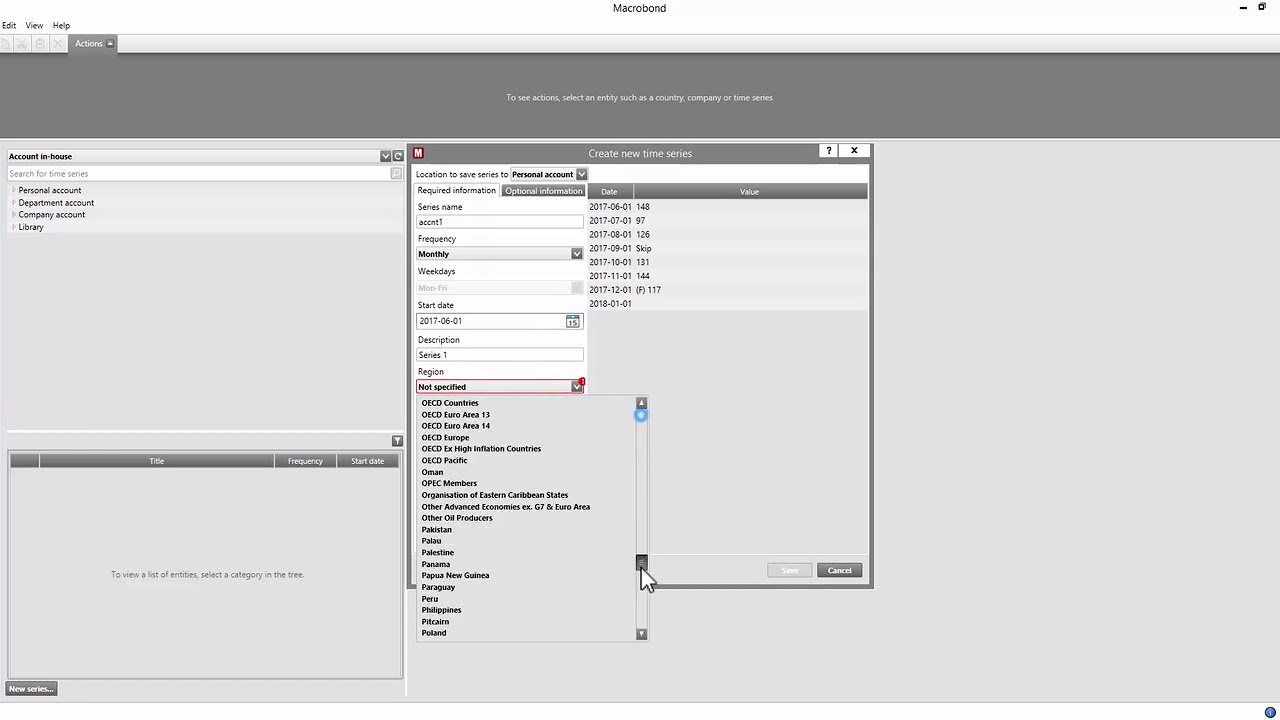
Task: Open the View menu
Action: tap(34, 25)
